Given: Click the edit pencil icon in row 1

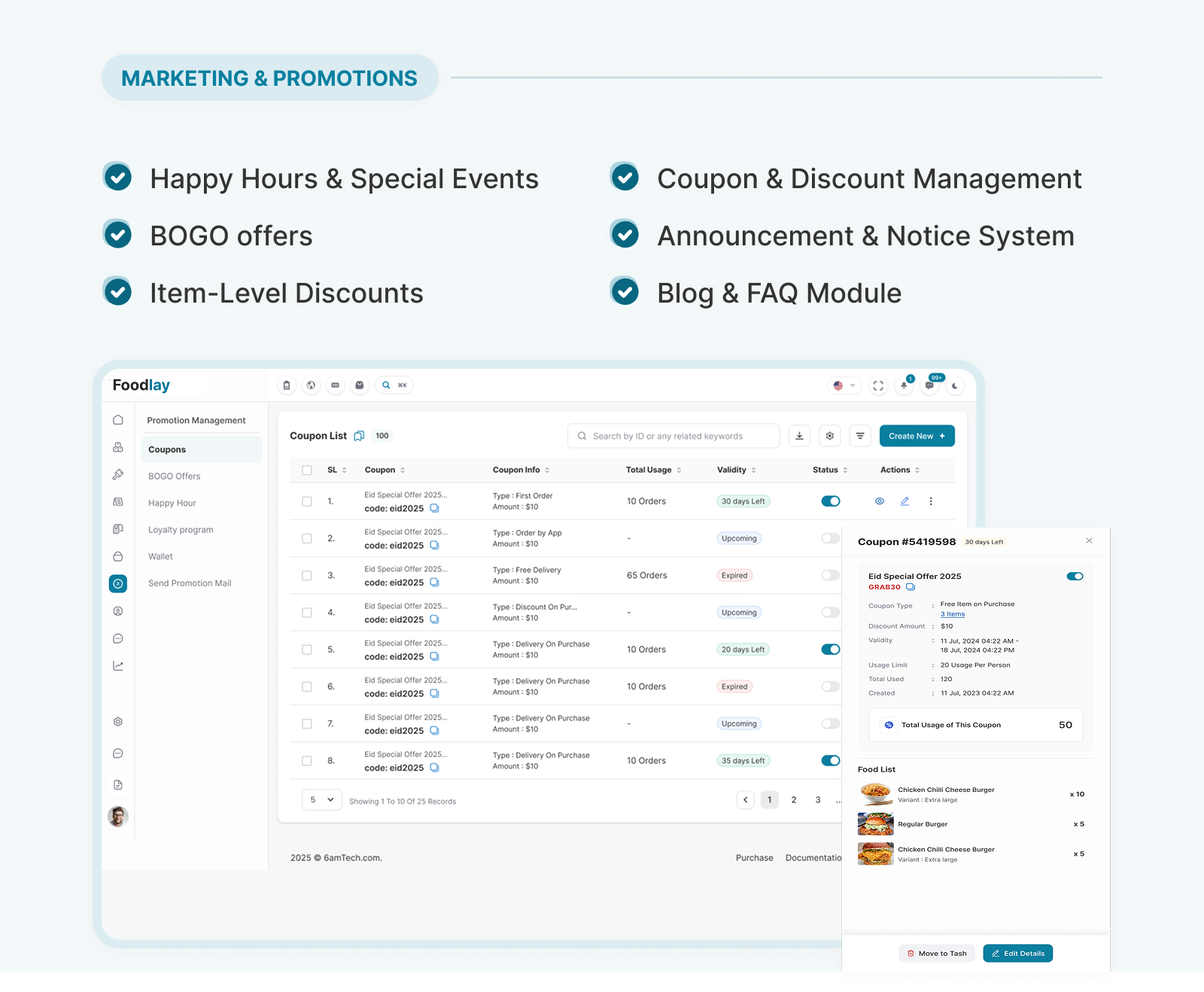Looking at the screenshot, I should point(905,501).
